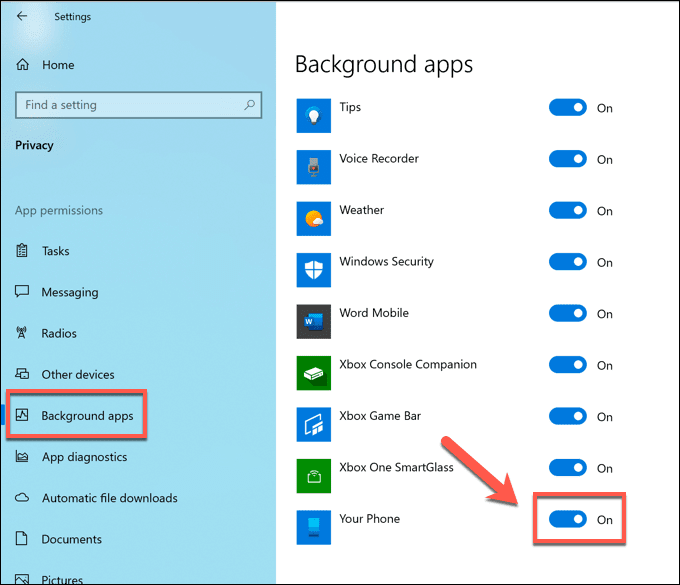680x585 pixels.
Task: Click the Xbox Game Bar icon
Action: click(314, 425)
